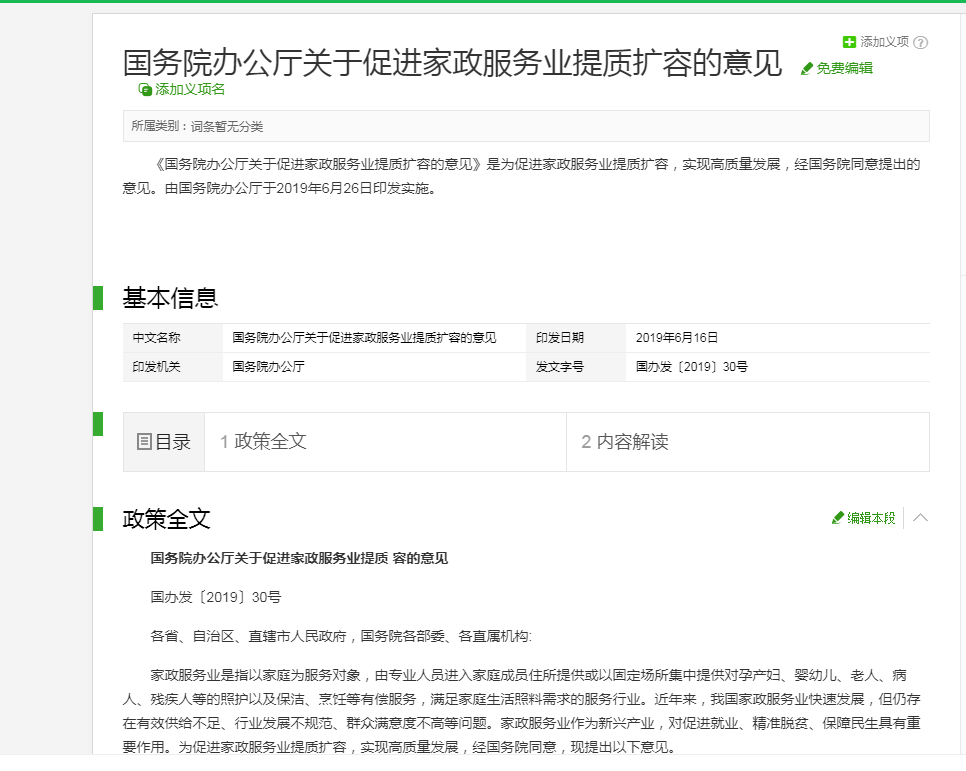Click the 添加义项 text link
Screen dimensions: 966x771
[x=884, y=42]
